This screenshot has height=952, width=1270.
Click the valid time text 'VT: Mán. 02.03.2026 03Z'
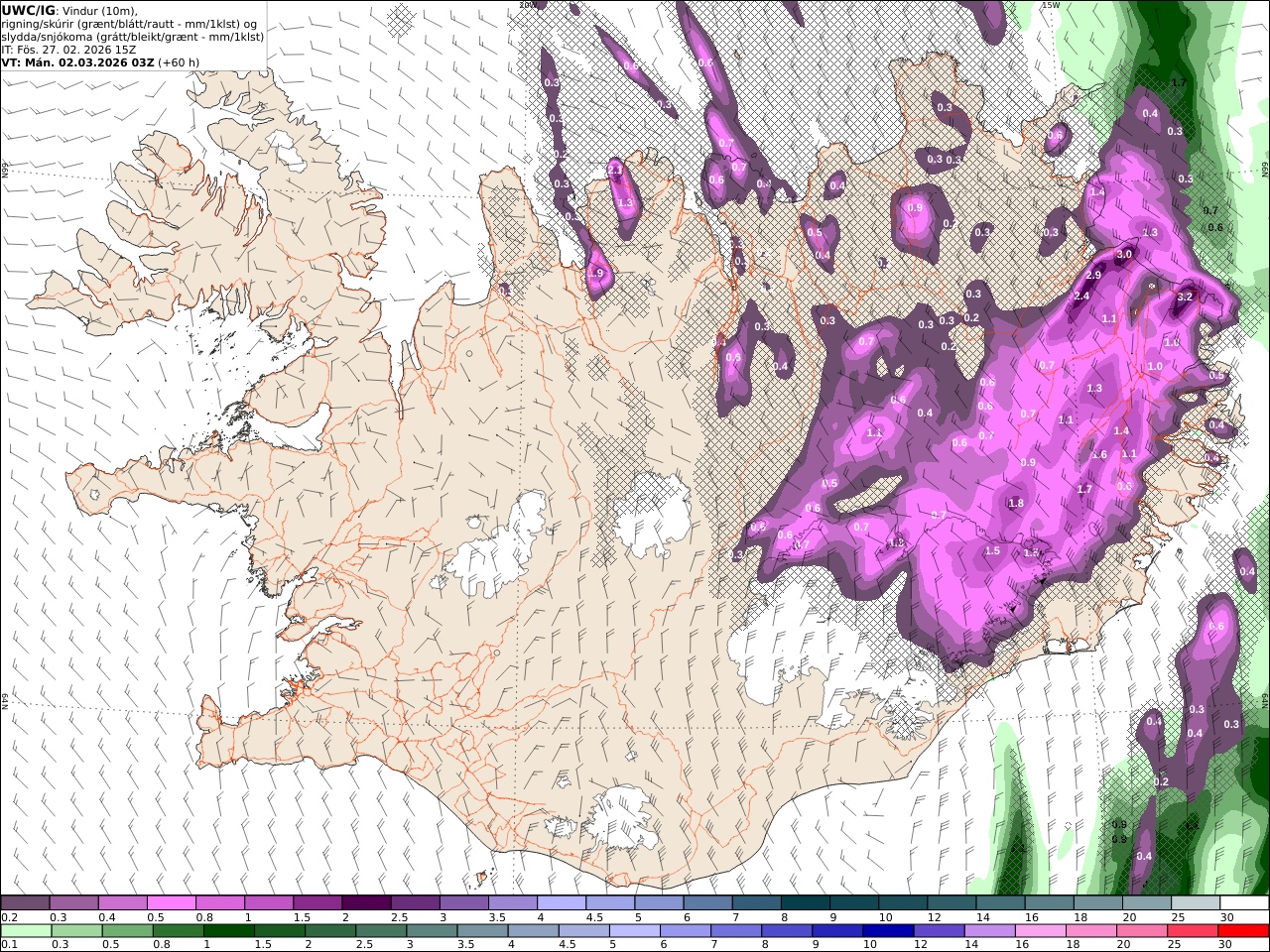pos(77,61)
